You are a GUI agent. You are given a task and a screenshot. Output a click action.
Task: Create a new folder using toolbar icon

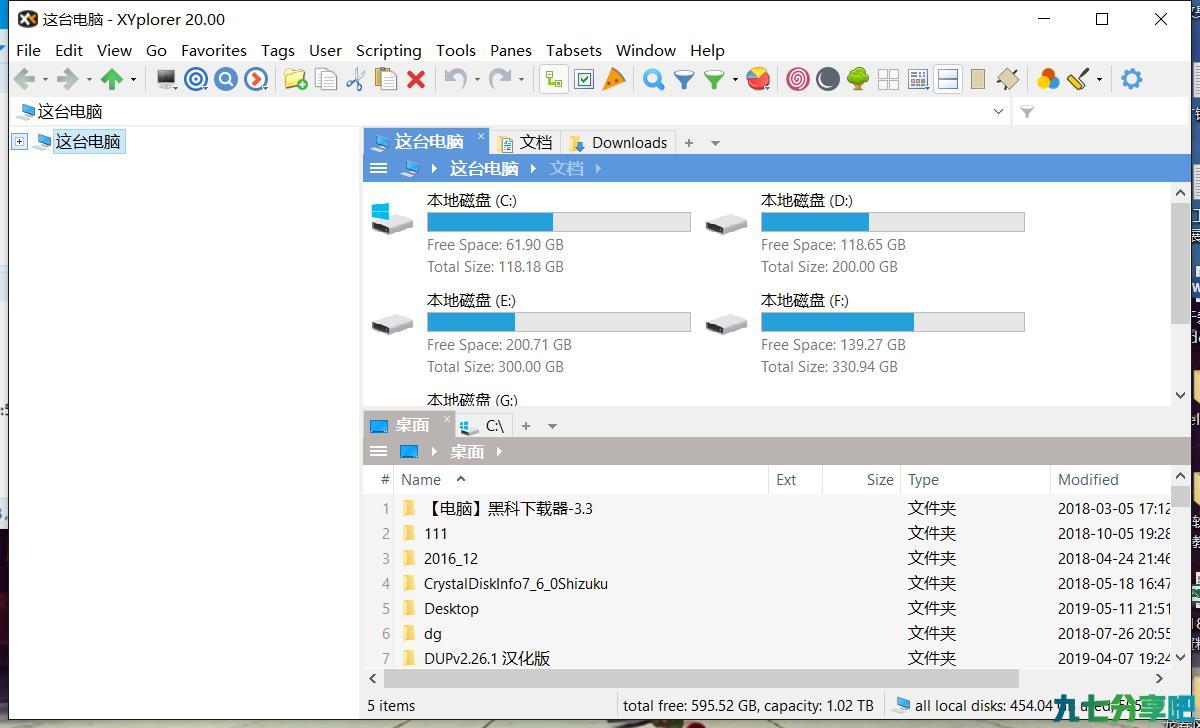point(295,79)
